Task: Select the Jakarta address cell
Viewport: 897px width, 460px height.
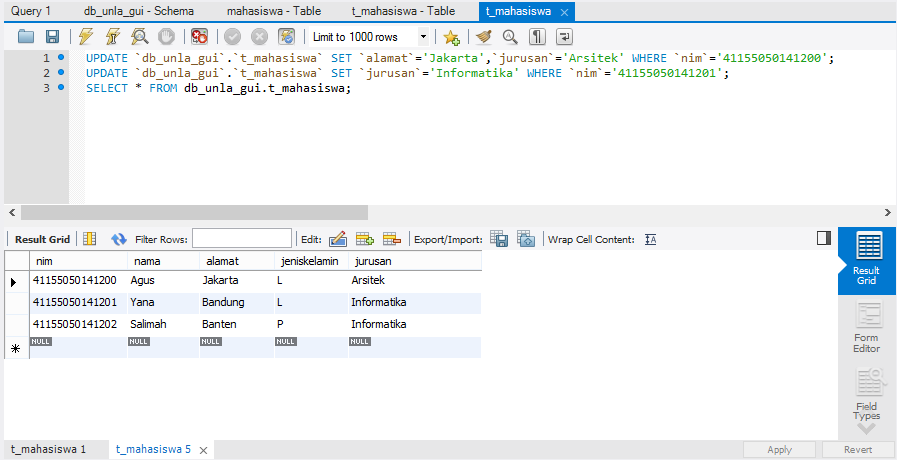Action: (x=237, y=281)
